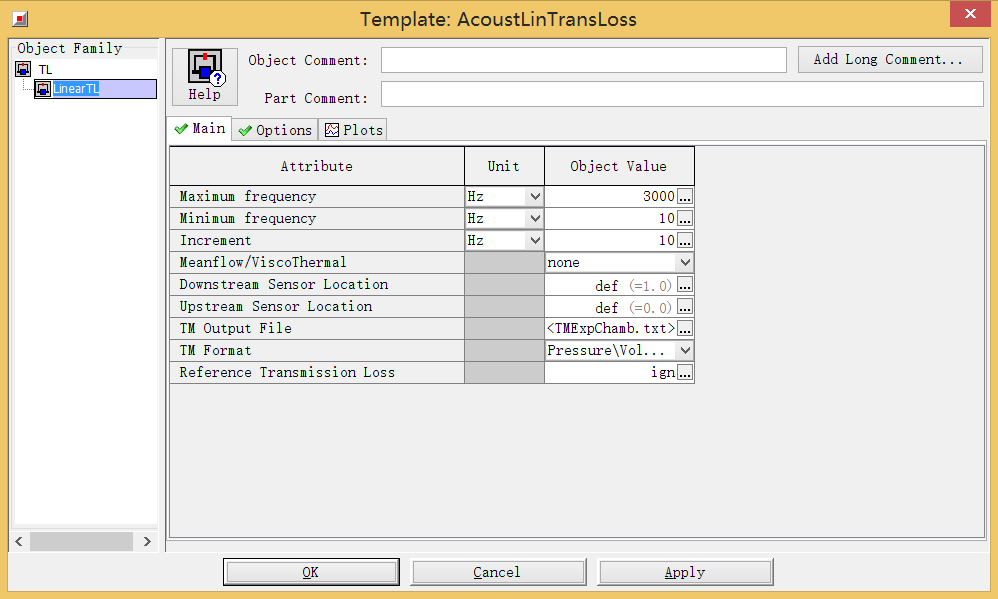Expand Maximum frequency unit dropdown
Screen dimensions: 998x599
(x=535, y=197)
